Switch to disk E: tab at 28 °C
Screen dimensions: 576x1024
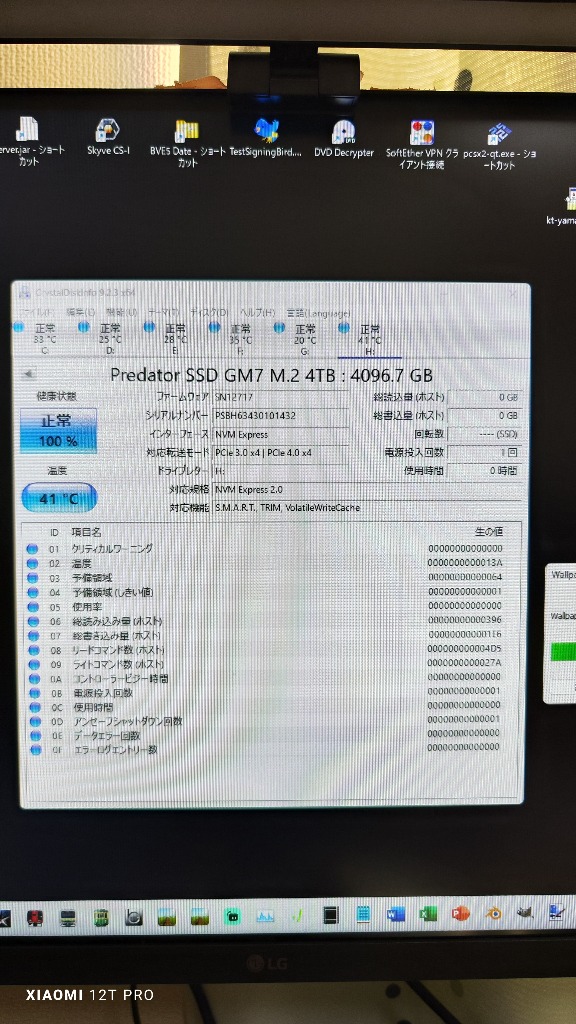[x=168, y=340]
